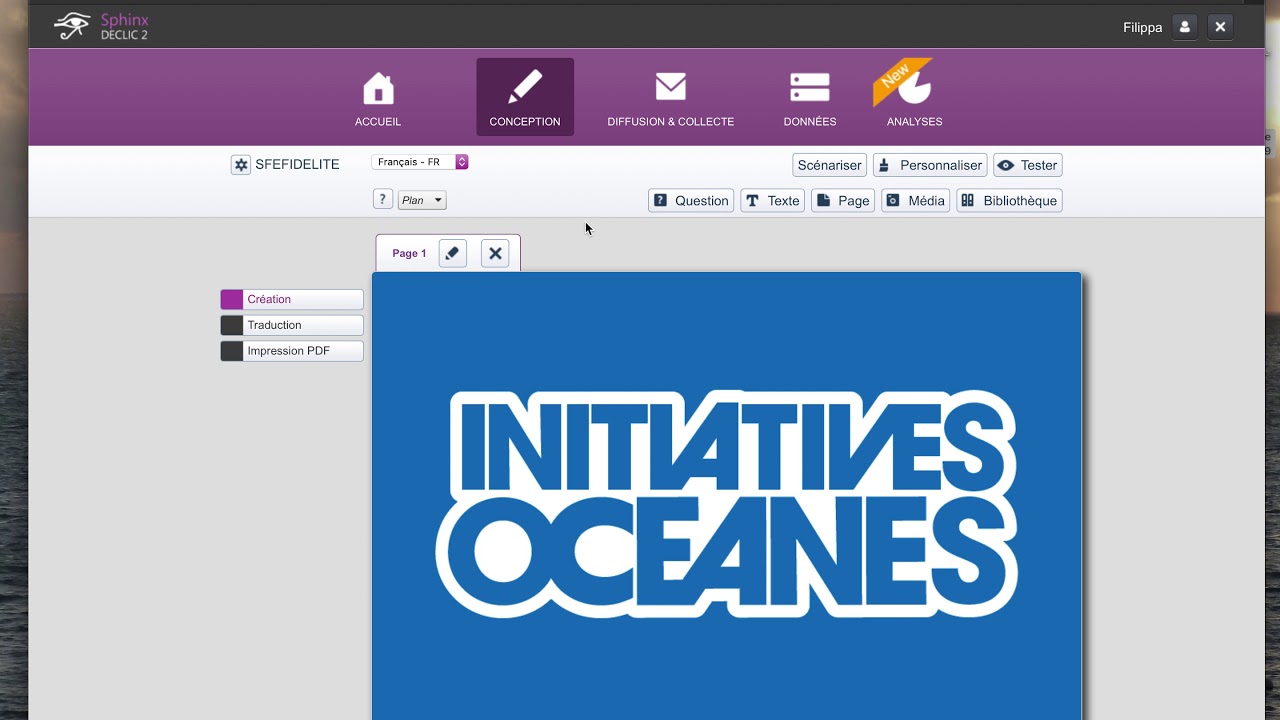Click the dark Impression PDF color square
The image size is (1280, 720).
(232, 351)
